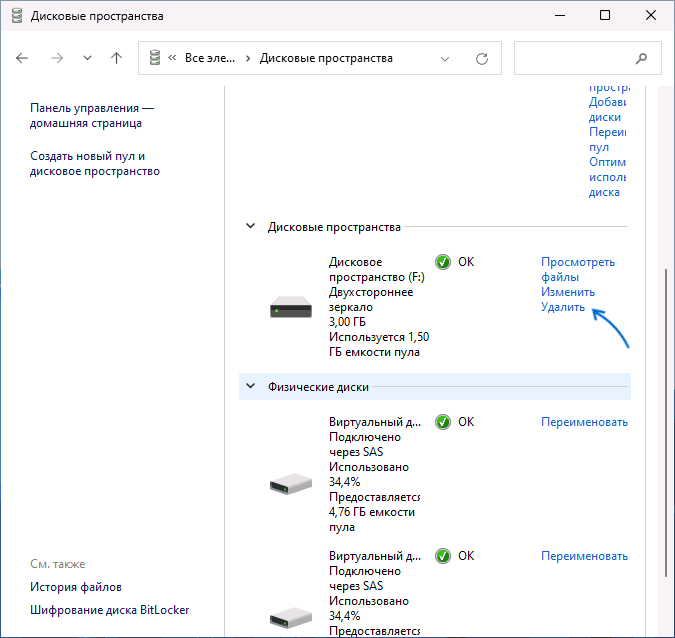The width and height of the screenshot is (675, 638).
Task: Click the "Изменить" link
Action: tap(568, 292)
